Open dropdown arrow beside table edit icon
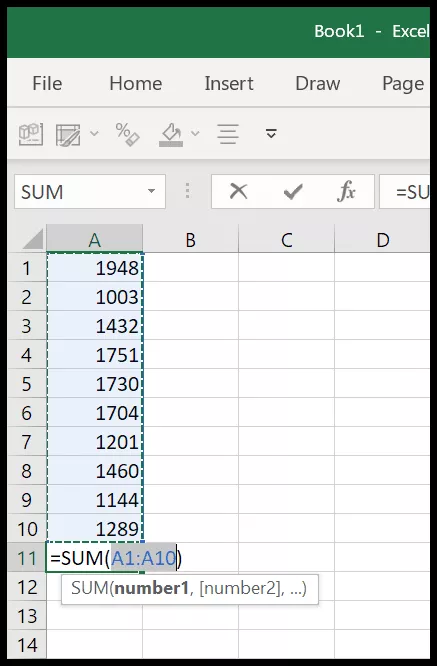The width and height of the screenshot is (437, 666). click(94, 134)
